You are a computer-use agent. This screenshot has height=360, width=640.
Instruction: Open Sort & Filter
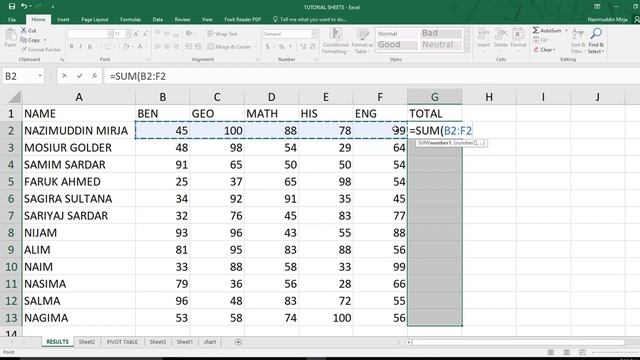pyautogui.click(x=577, y=40)
